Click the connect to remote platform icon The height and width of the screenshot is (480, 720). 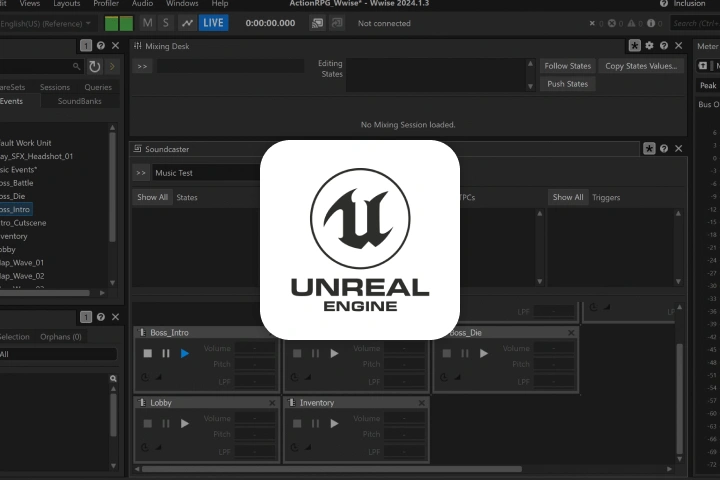tap(317, 23)
